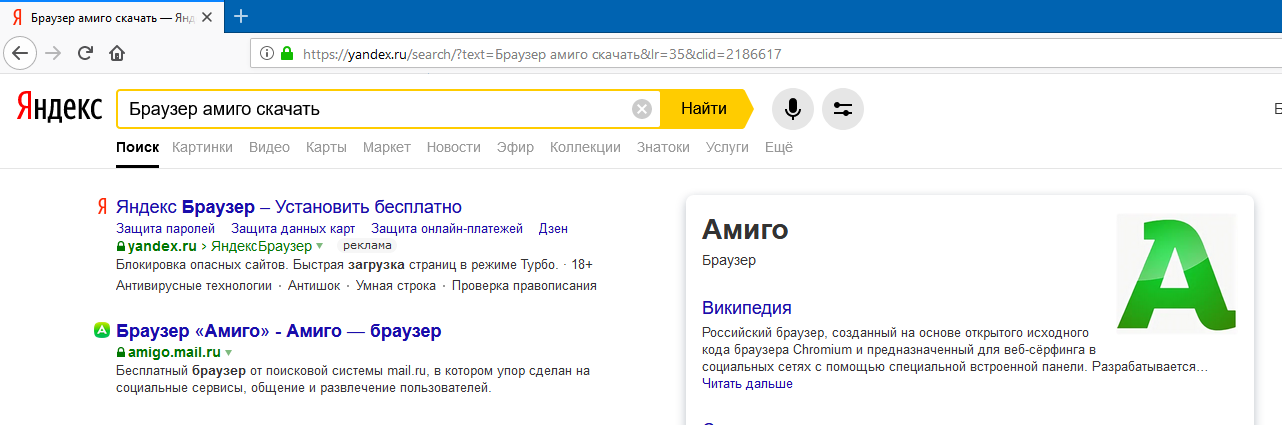
Task: Open the Защита онлайн-платежей sitelink
Action: coord(447,229)
